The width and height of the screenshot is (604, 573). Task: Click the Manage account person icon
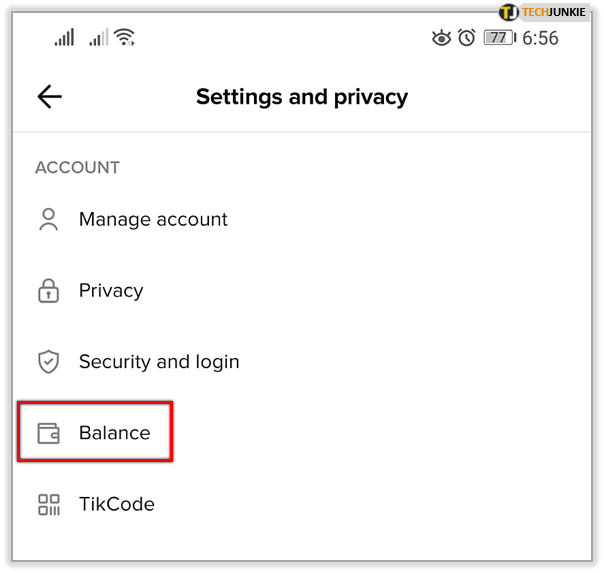click(x=48, y=220)
